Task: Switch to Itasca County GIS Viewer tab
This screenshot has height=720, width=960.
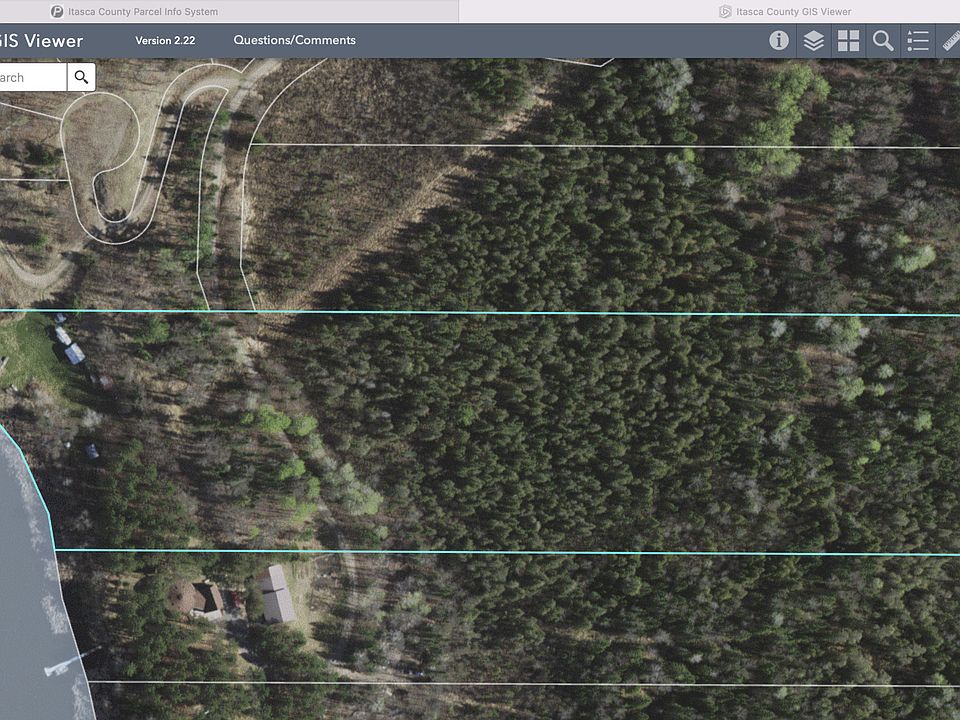Action: (793, 12)
